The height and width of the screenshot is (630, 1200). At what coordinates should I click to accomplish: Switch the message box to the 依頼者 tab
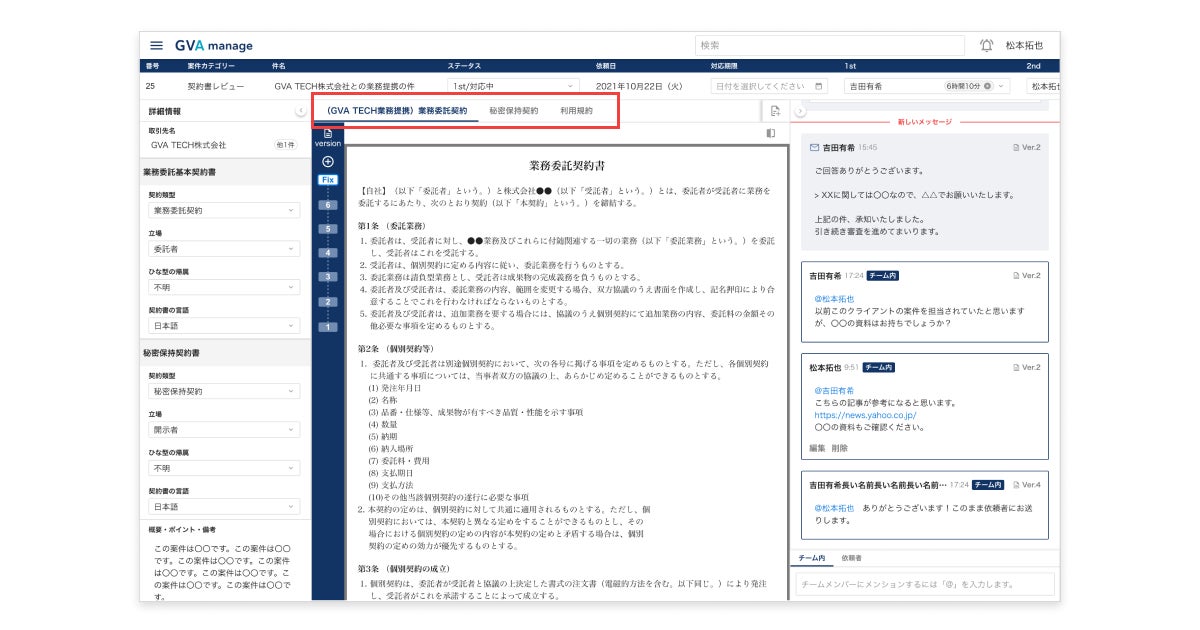click(852, 558)
